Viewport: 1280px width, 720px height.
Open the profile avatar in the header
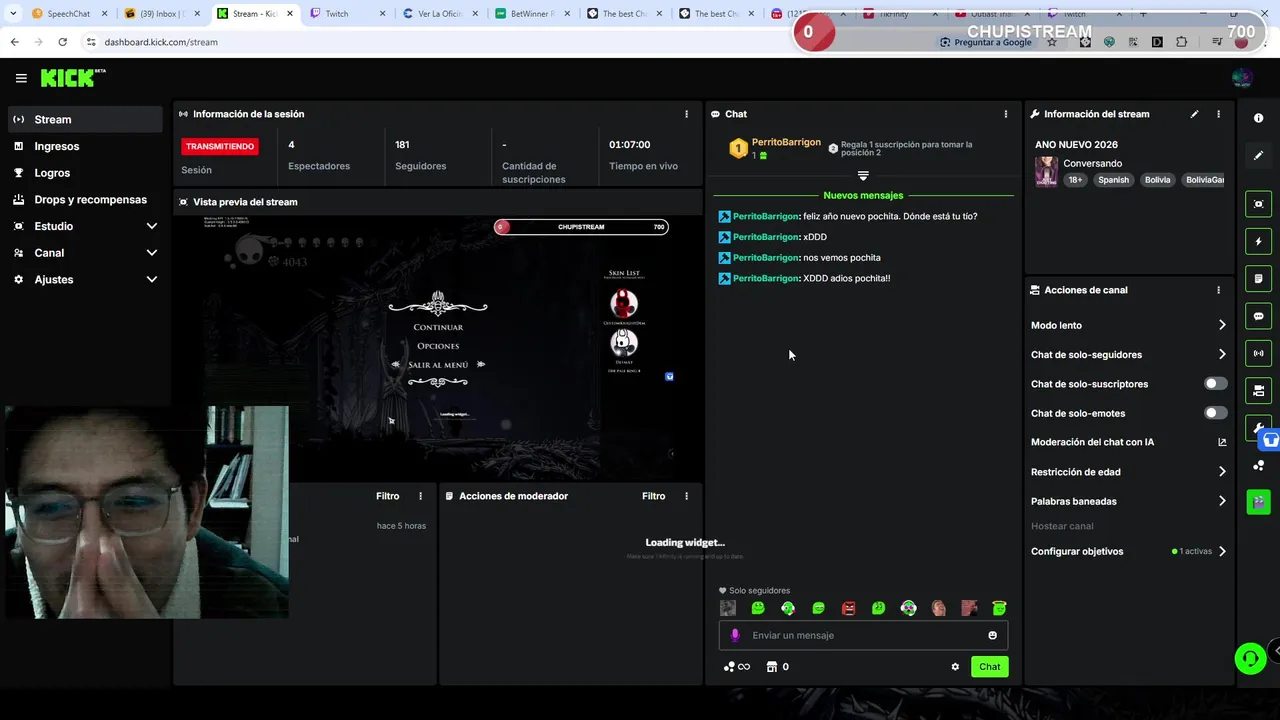pyautogui.click(x=1242, y=78)
